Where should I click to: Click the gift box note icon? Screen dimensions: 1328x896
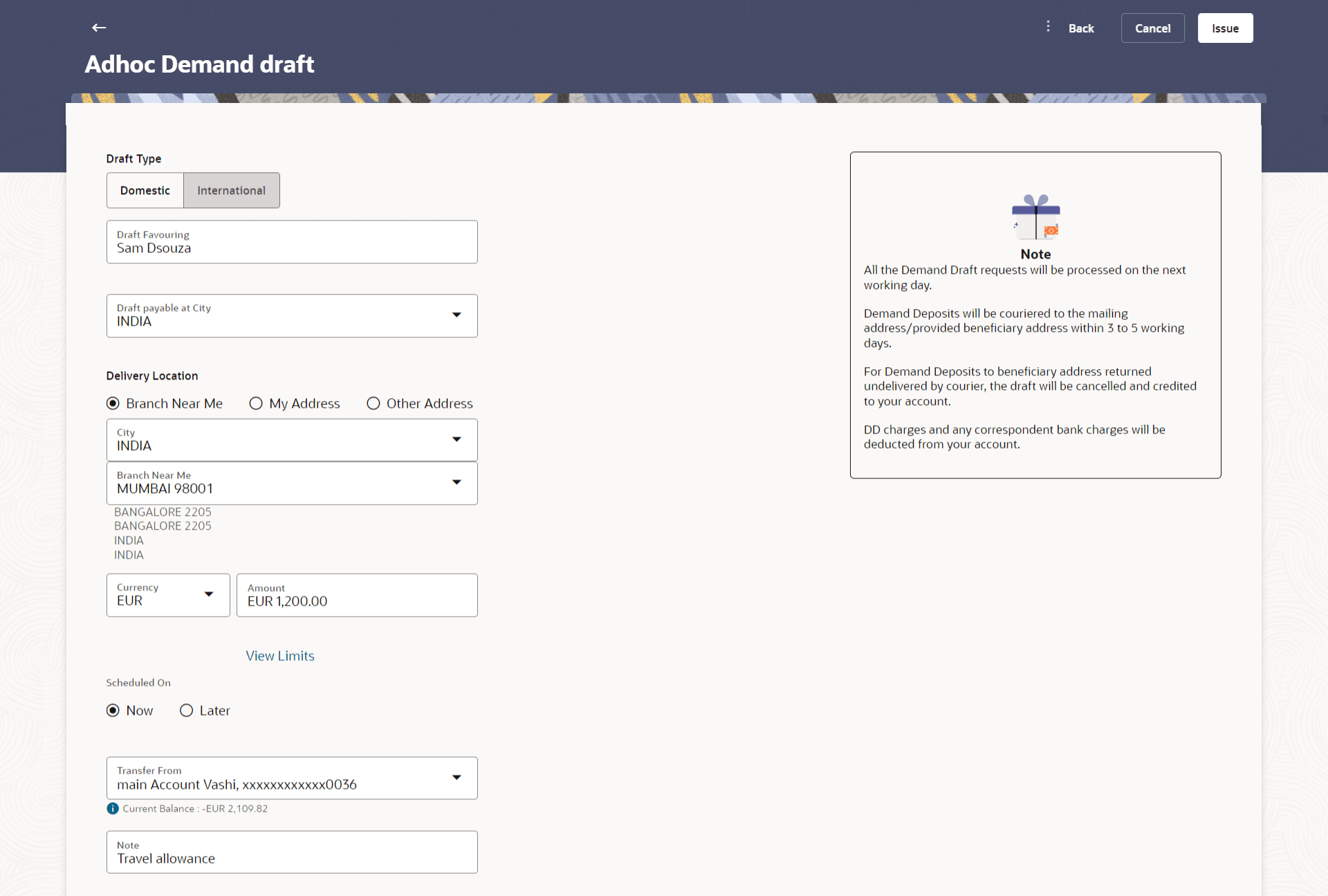pos(1035,216)
